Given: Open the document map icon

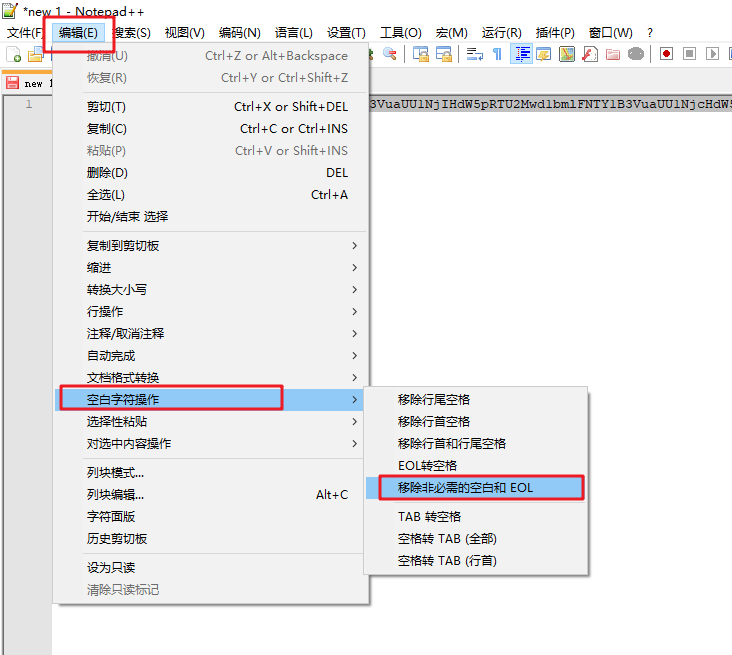Looking at the screenshot, I should click(567, 54).
